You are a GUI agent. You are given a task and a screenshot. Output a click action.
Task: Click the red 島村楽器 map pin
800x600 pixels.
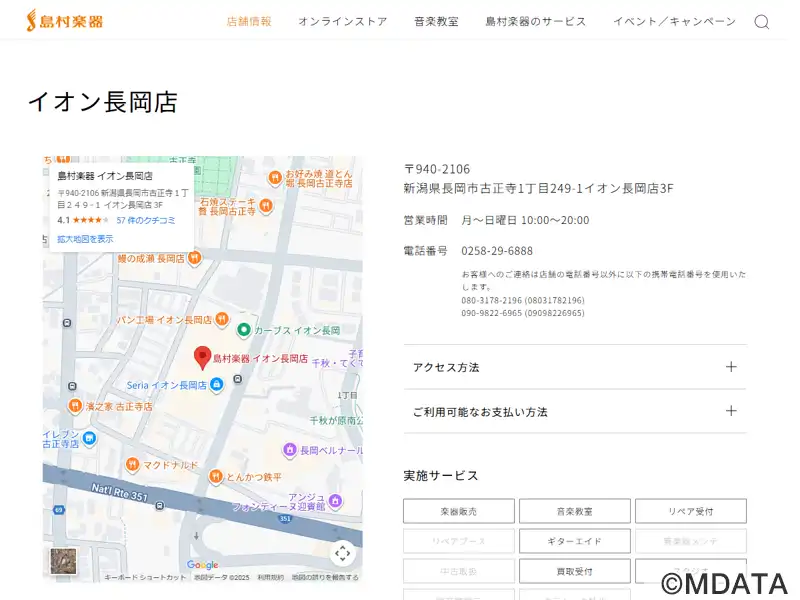(x=202, y=357)
